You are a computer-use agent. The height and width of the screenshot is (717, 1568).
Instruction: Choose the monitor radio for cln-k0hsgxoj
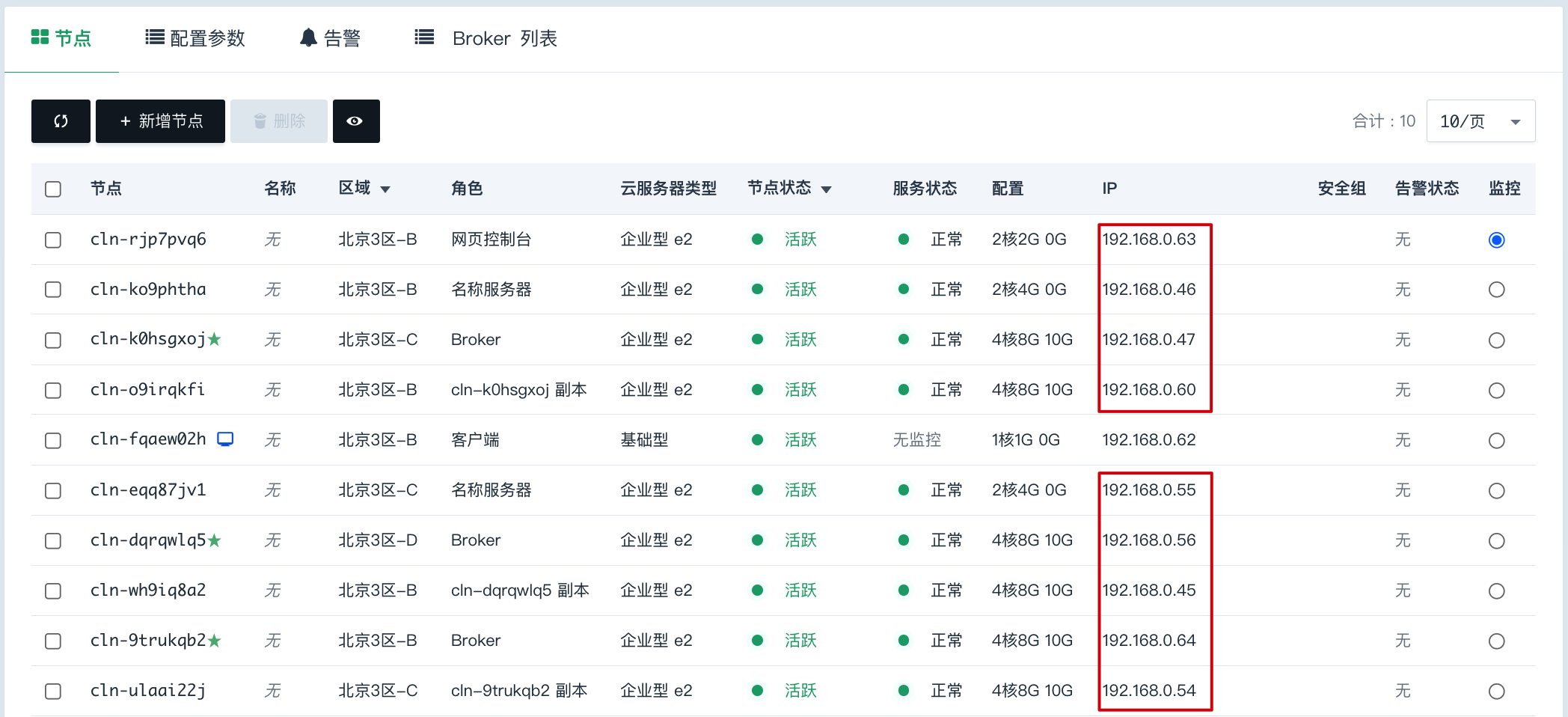1497,341
